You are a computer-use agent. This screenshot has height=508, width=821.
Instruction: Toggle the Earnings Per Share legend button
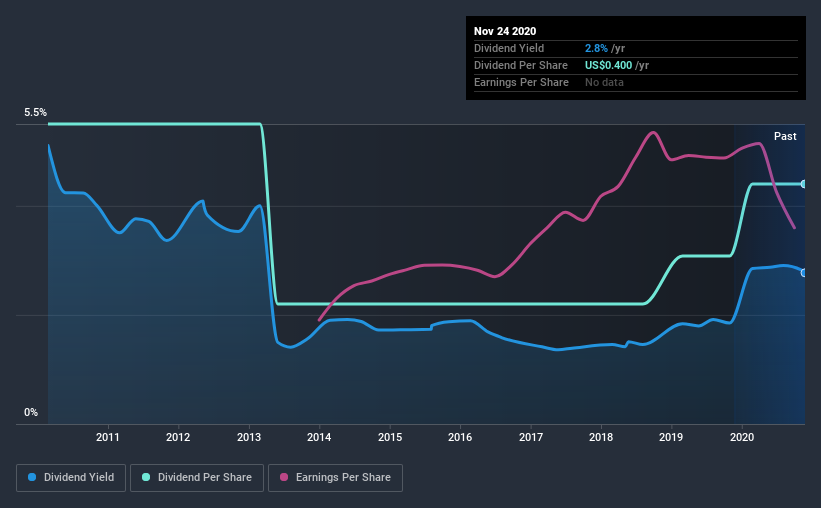pos(335,478)
